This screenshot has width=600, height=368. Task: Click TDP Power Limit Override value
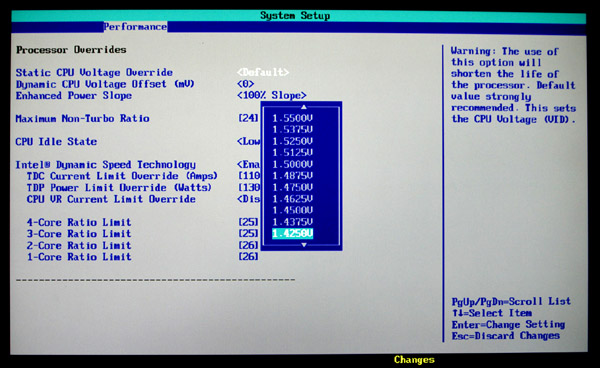tap(249, 187)
